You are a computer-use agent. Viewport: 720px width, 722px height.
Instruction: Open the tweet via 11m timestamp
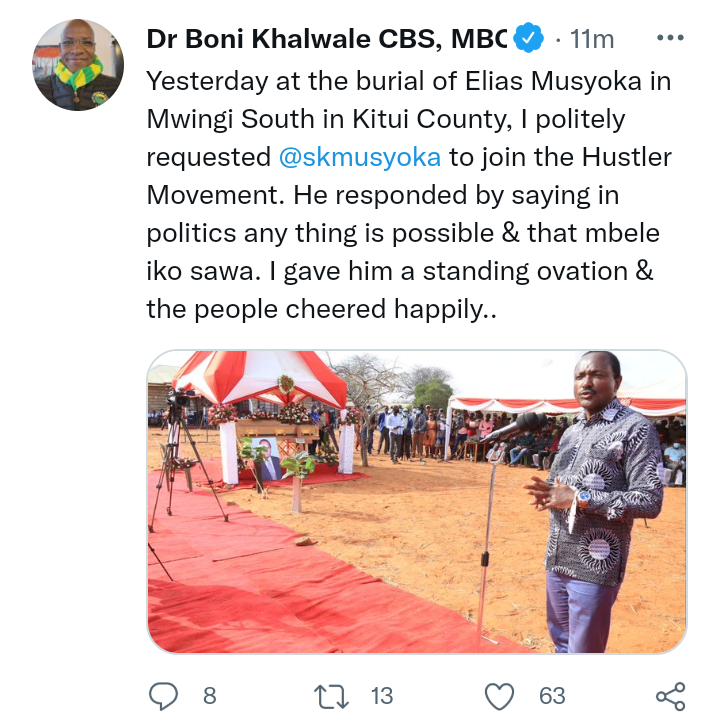coord(592,39)
